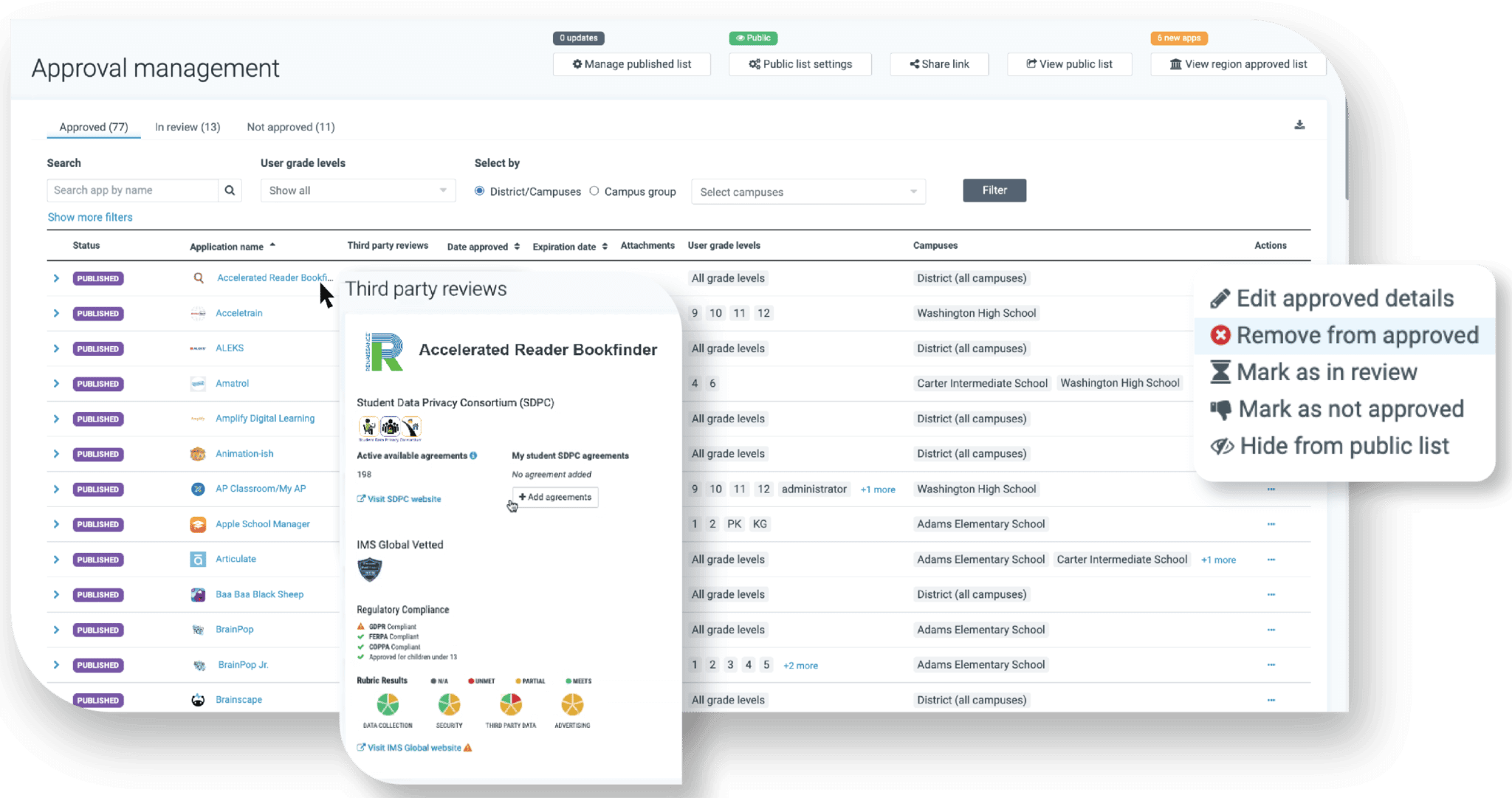Image resolution: width=1512 pixels, height=798 pixels.
Task: Click the Advertising rubric pie icon
Action: 572,705
